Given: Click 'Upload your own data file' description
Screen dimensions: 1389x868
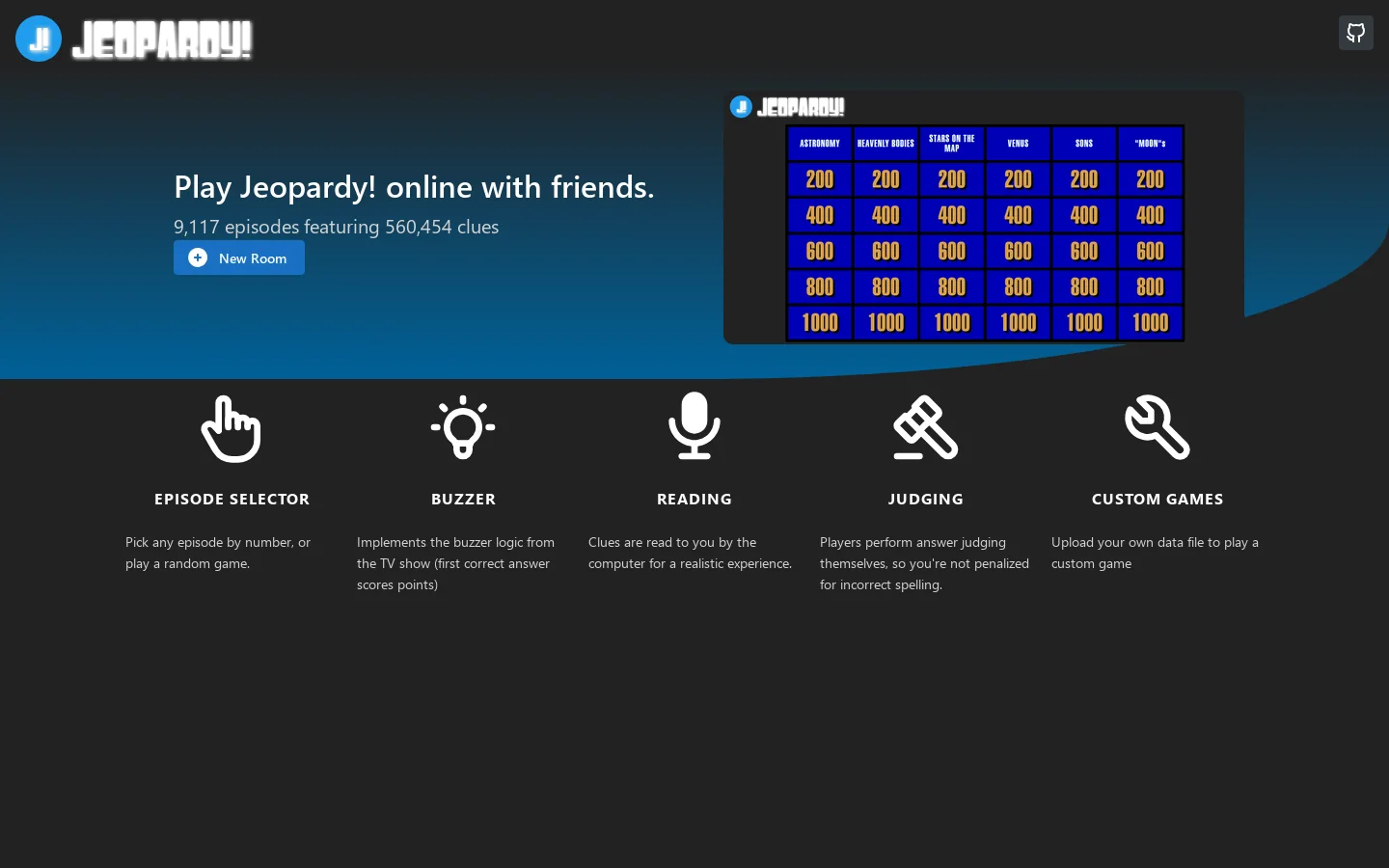Looking at the screenshot, I should 1155,553.
